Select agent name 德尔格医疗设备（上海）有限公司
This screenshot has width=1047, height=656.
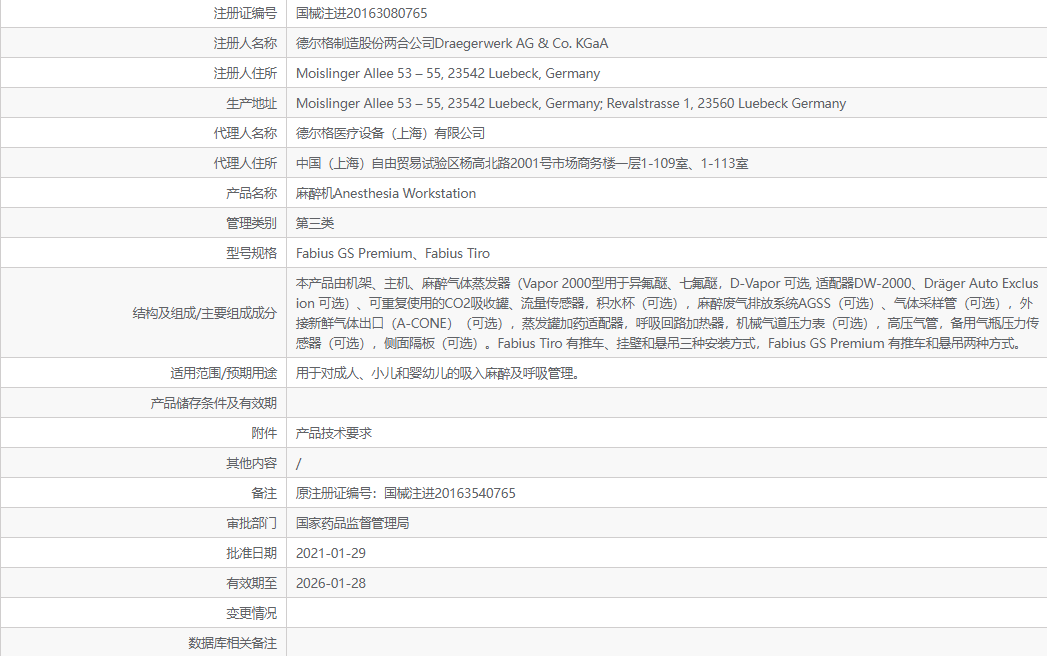point(391,134)
